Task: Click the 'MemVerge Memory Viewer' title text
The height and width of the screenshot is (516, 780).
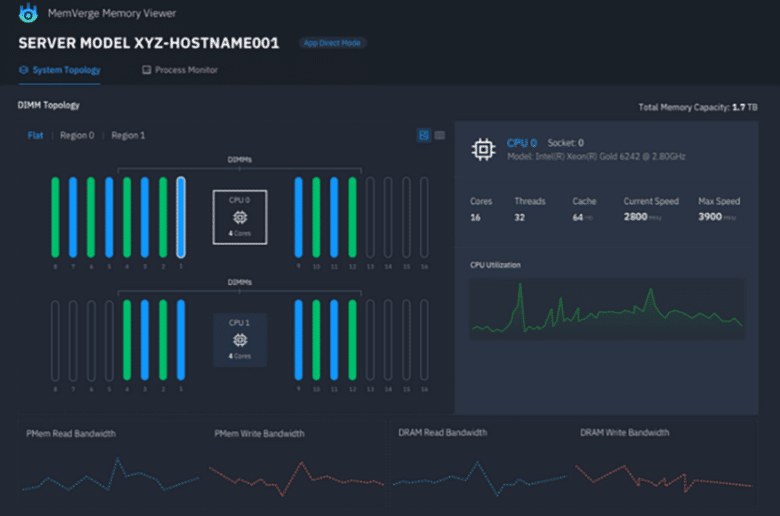Action: 112,13
